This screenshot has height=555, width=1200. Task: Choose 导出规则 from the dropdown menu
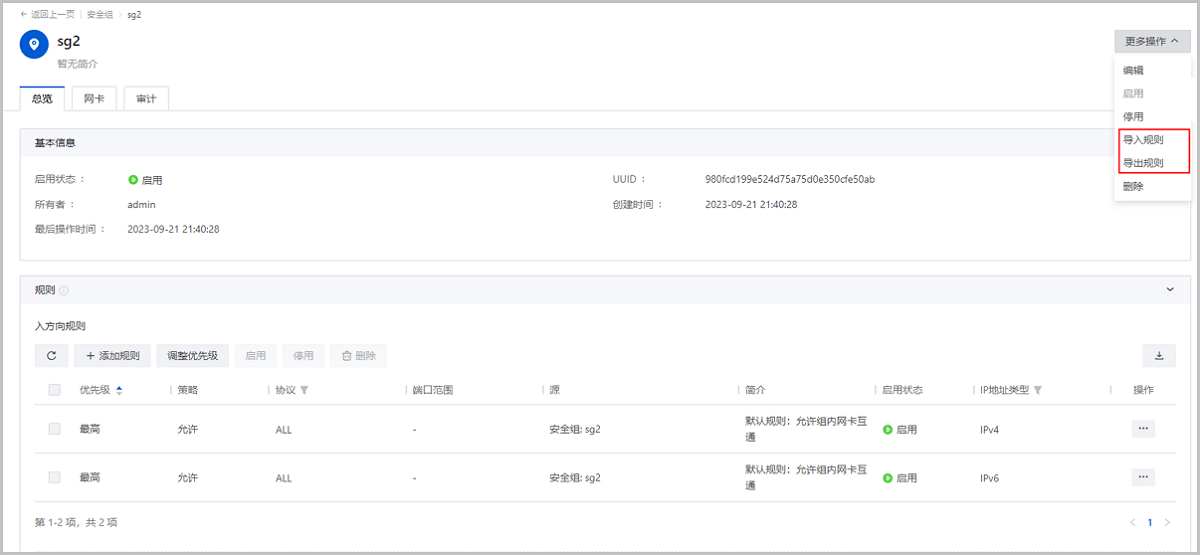pyautogui.click(x=1143, y=163)
